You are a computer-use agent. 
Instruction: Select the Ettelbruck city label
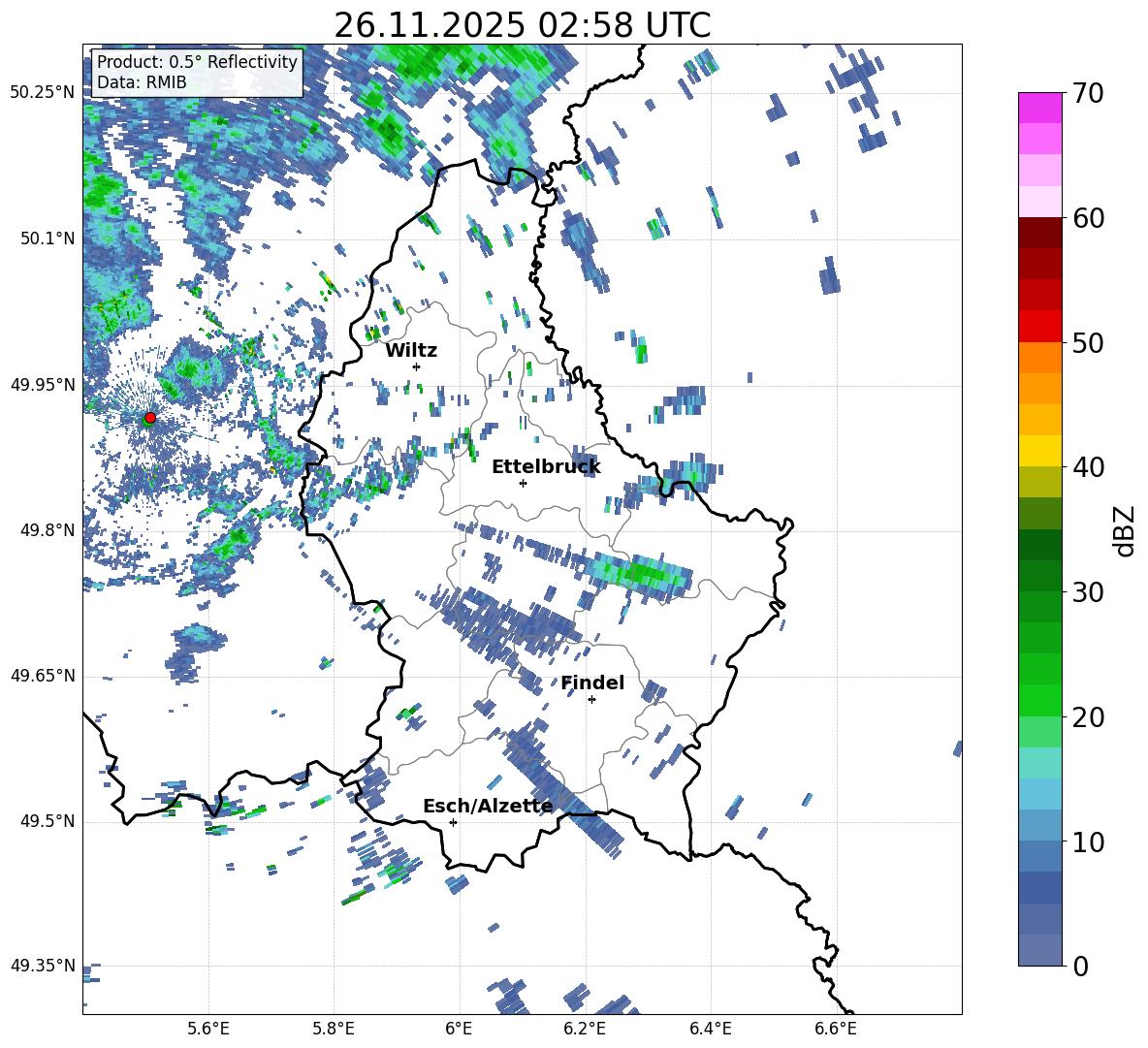[546, 467]
